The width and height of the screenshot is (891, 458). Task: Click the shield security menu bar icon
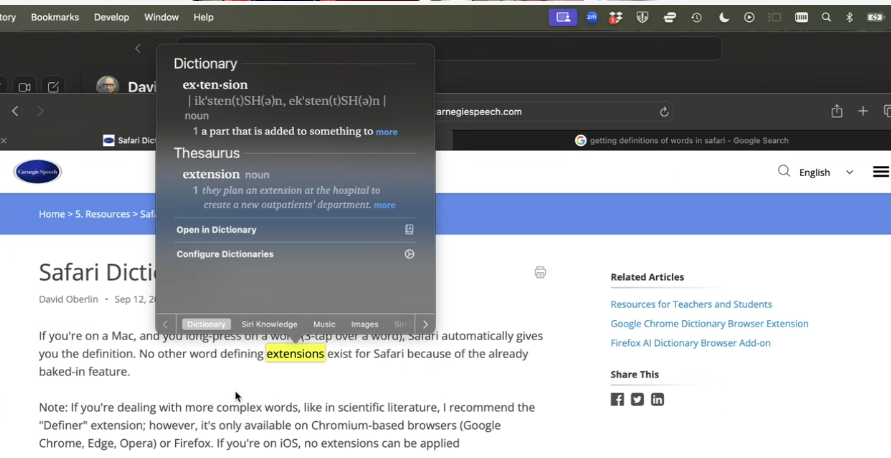[x=642, y=17]
